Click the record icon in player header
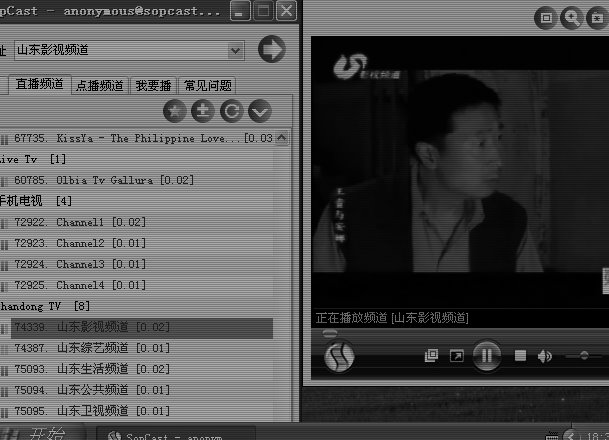 pyautogui.click(x=597, y=18)
